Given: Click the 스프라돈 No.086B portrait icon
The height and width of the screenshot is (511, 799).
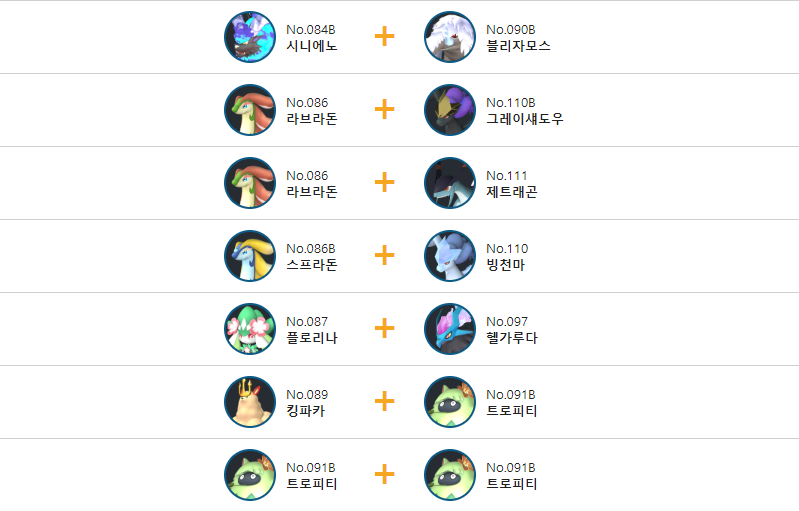Looking at the screenshot, I should click(250, 256).
